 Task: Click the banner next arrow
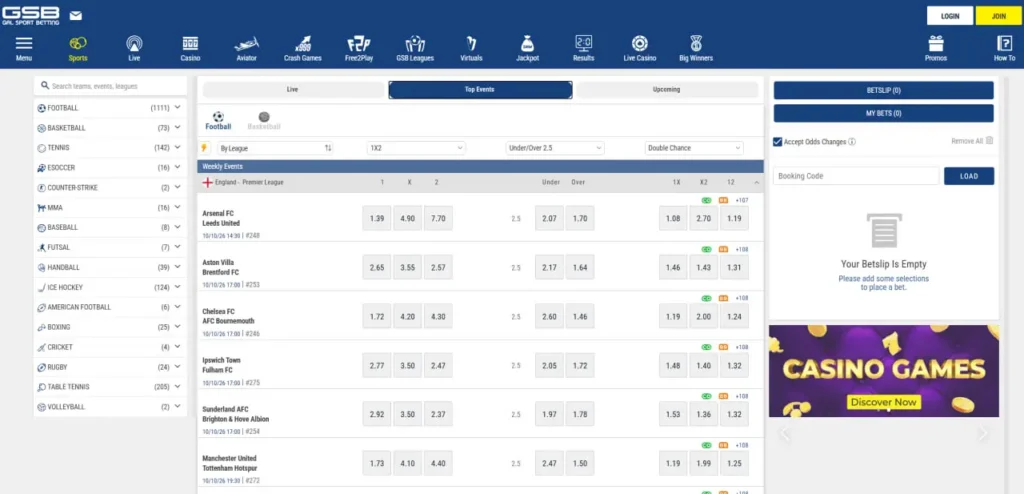pos(983,434)
